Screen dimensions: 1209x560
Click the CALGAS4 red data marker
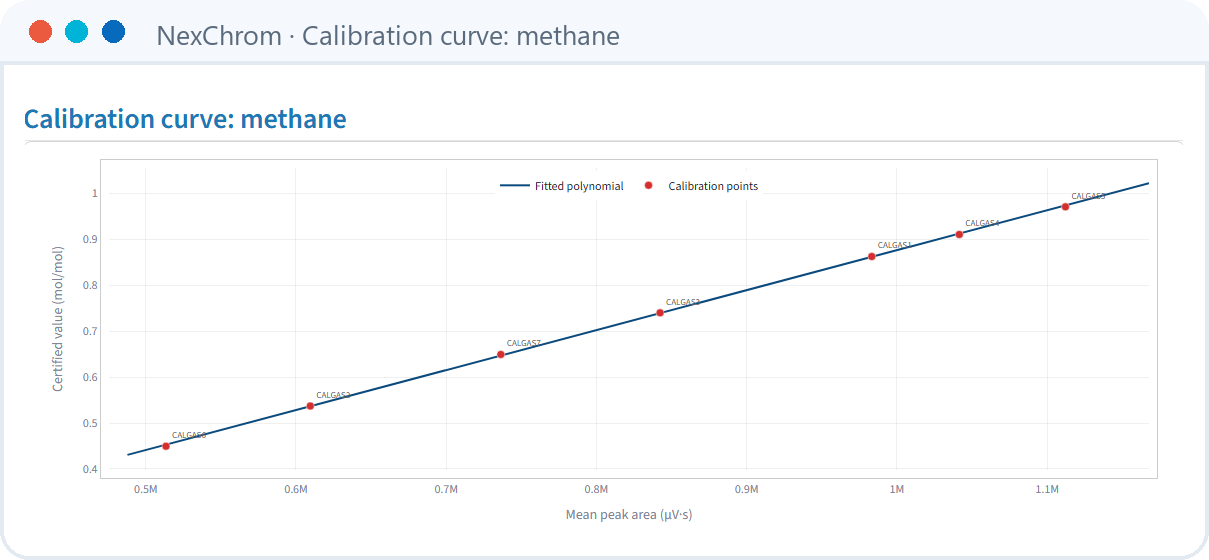(x=959, y=234)
